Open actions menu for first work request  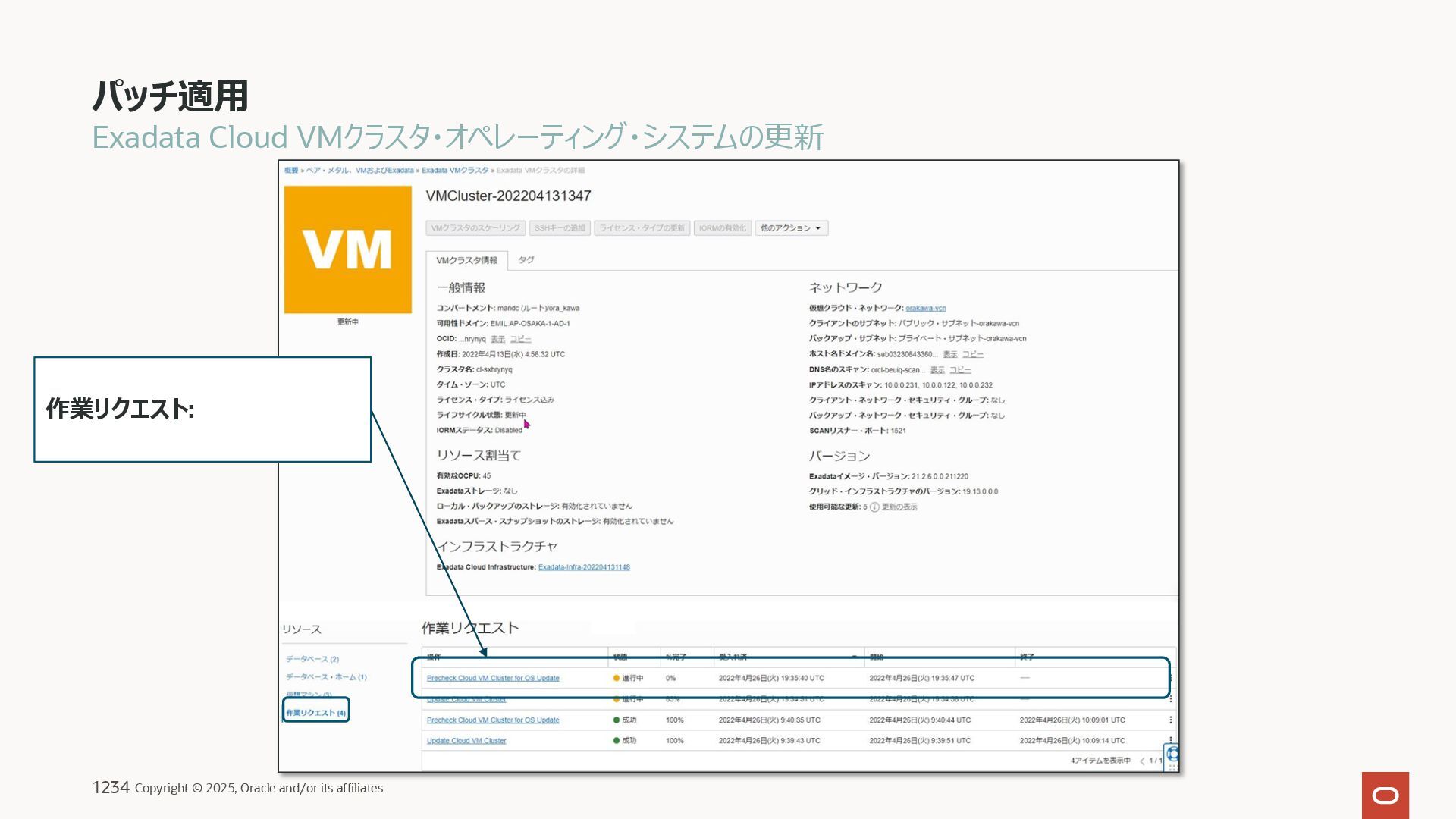coord(1170,678)
